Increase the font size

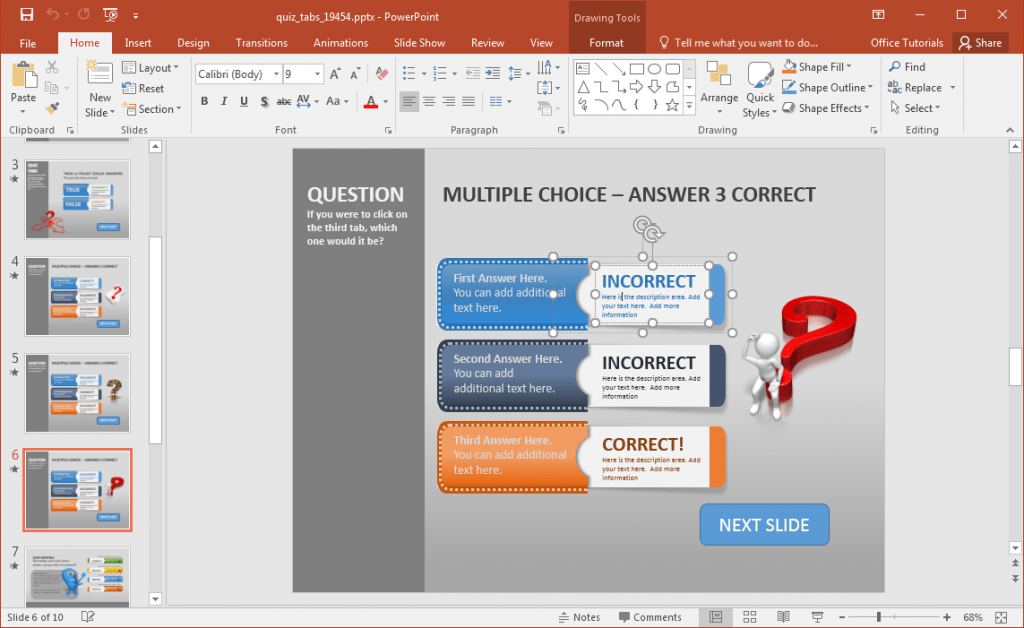coord(335,73)
